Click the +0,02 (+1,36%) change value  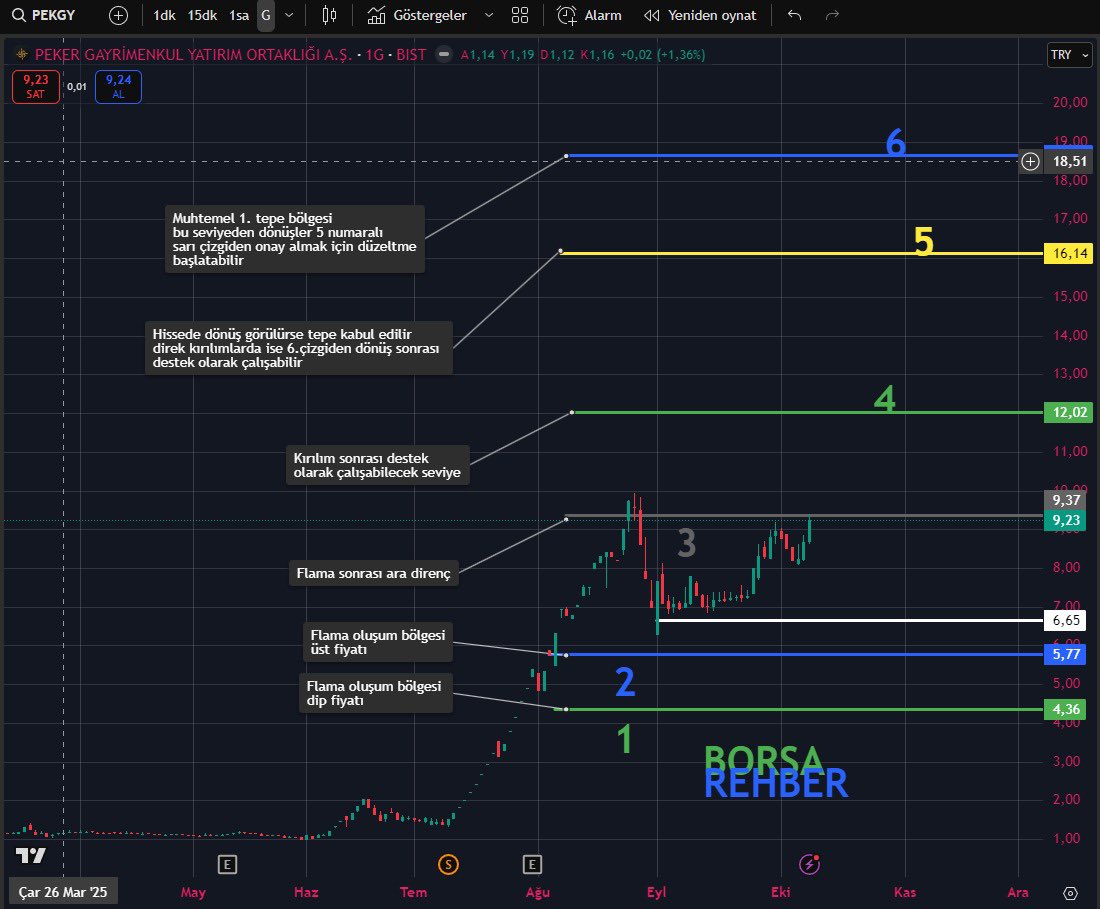point(662,55)
